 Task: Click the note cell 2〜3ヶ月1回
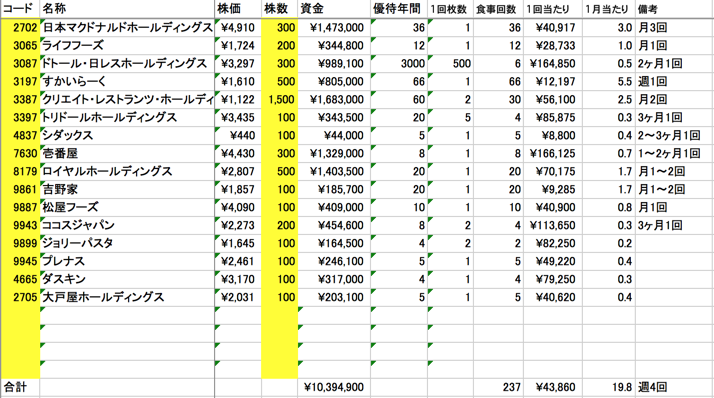[674, 136]
